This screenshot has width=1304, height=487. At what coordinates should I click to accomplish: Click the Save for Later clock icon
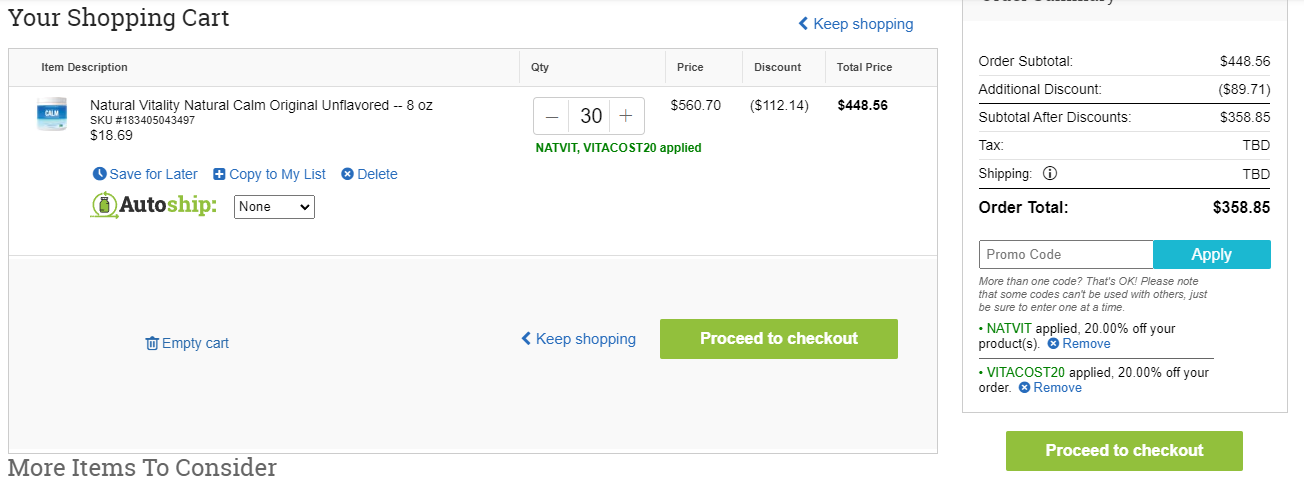coord(99,174)
